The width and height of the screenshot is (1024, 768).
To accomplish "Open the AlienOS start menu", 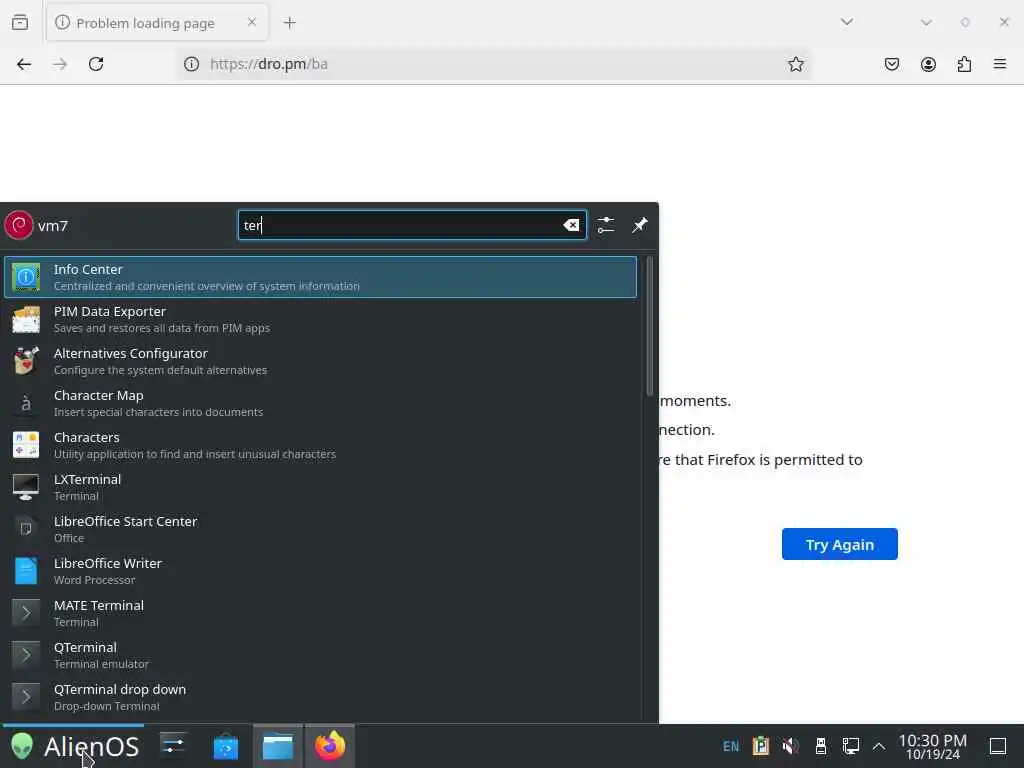I will coord(74,746).
